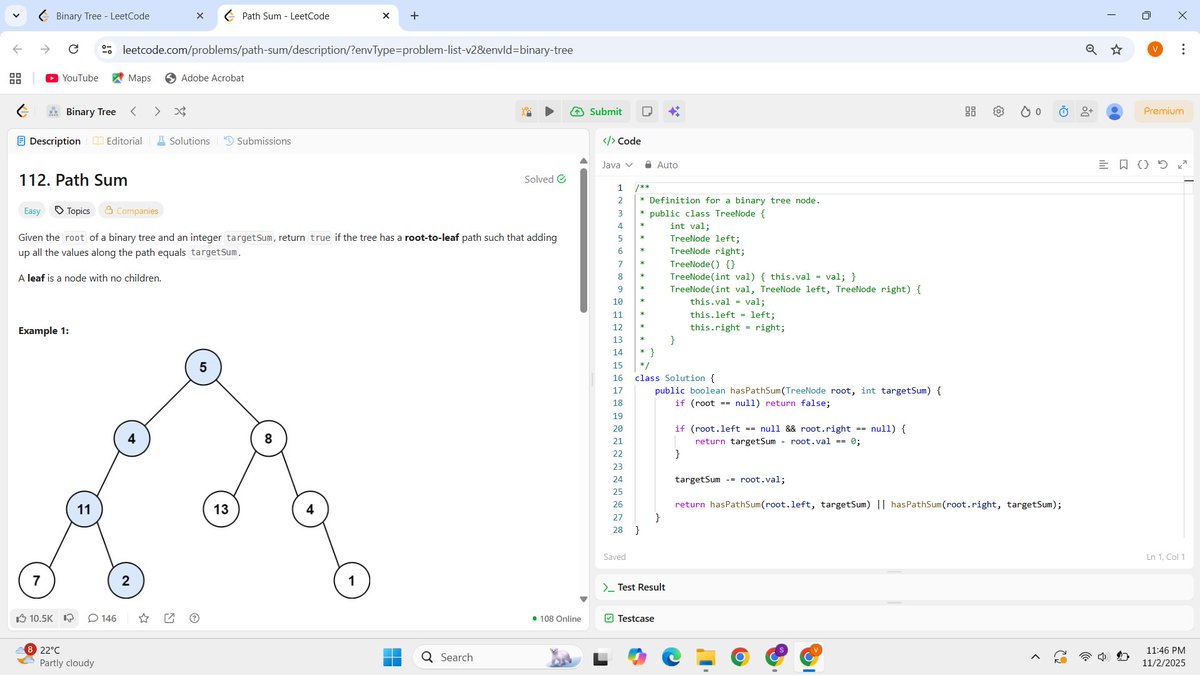This screenshot has width=1200, height=675.
Task: Reload the page
Action: coord(73,50)
